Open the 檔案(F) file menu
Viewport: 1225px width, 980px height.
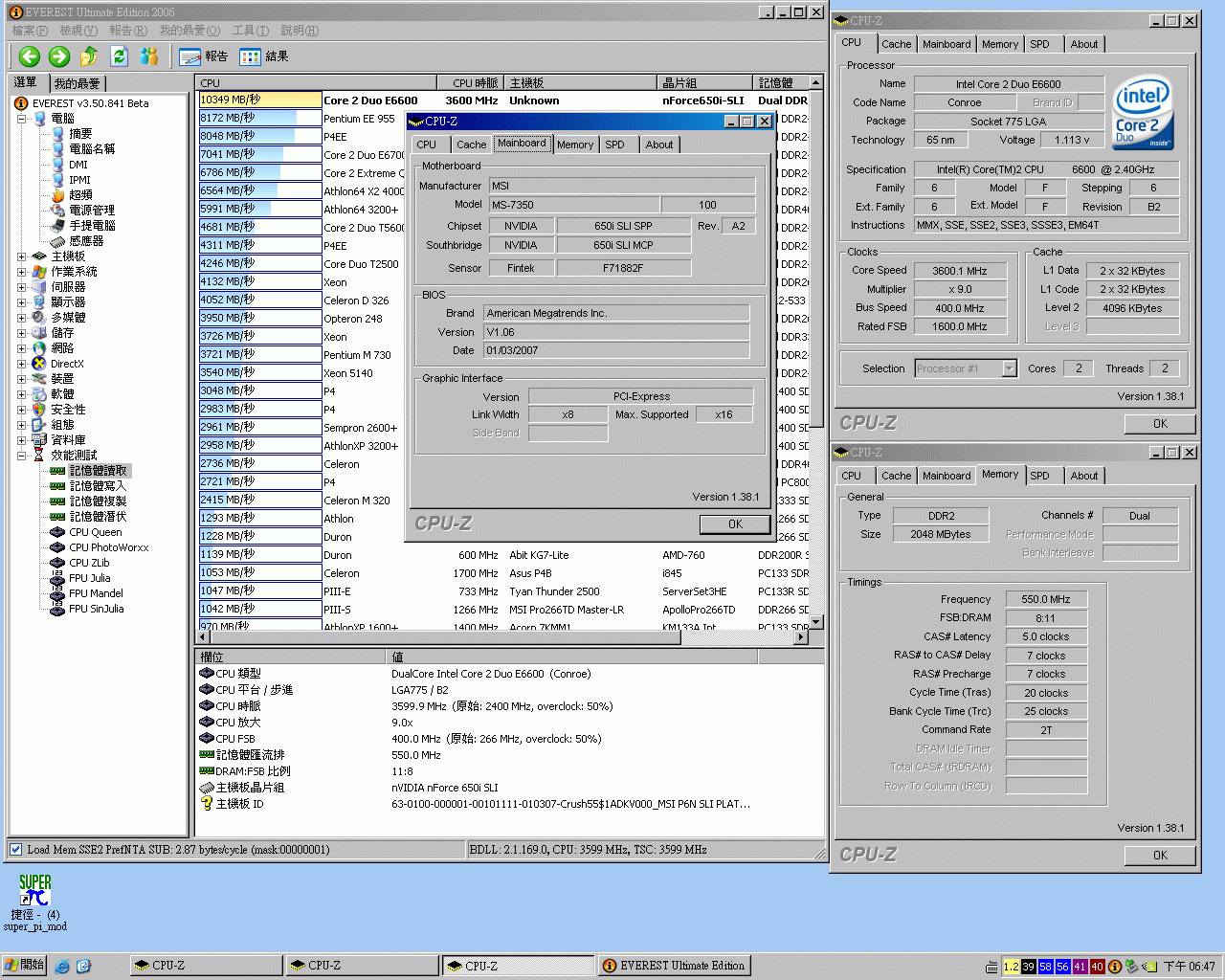(x=30, y=31)
